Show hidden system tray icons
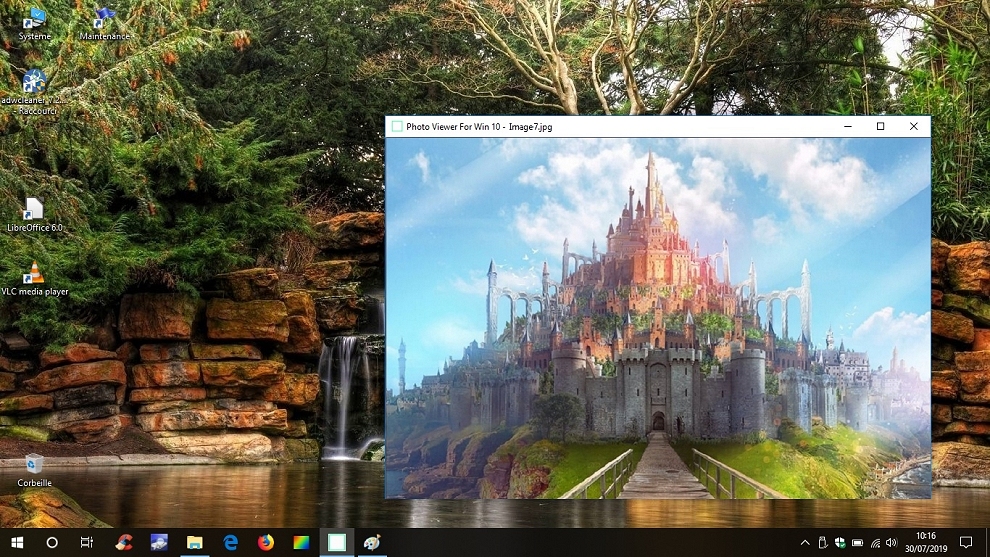Screen dimensions: 990x557 [x=805, y=542]
